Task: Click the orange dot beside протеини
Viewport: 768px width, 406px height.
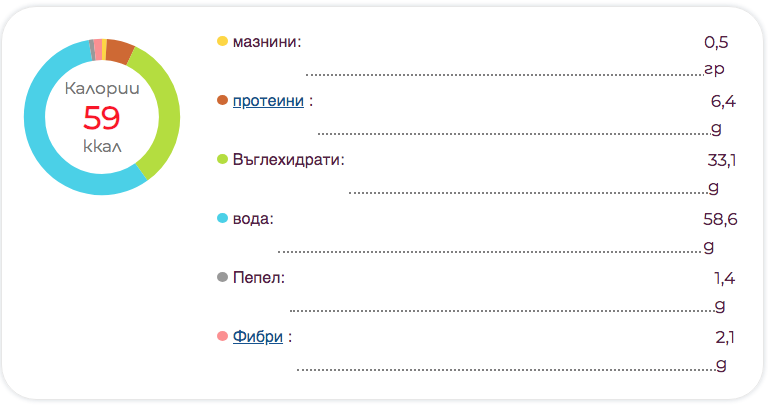Action: click(222, 100)
